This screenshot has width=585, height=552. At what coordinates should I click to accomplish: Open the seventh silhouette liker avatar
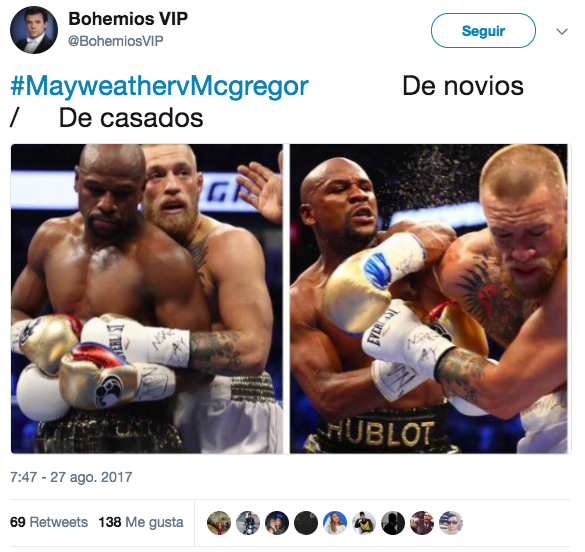coord(393,523)
